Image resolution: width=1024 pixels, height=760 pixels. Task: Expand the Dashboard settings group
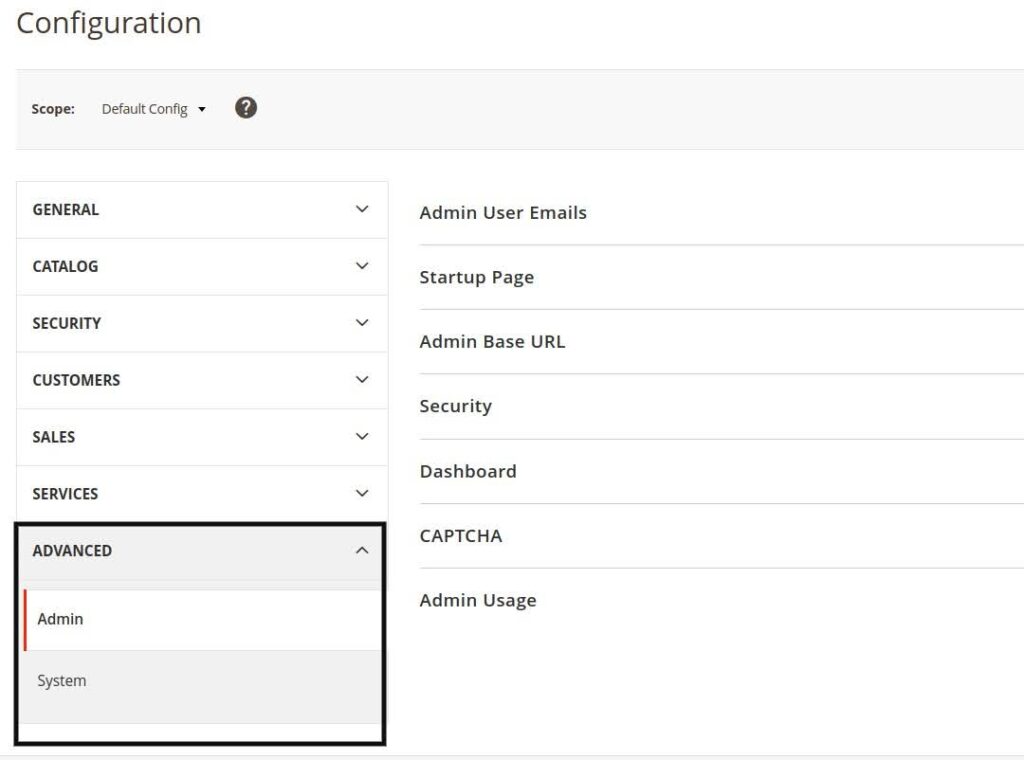click(x=468, y=471)
